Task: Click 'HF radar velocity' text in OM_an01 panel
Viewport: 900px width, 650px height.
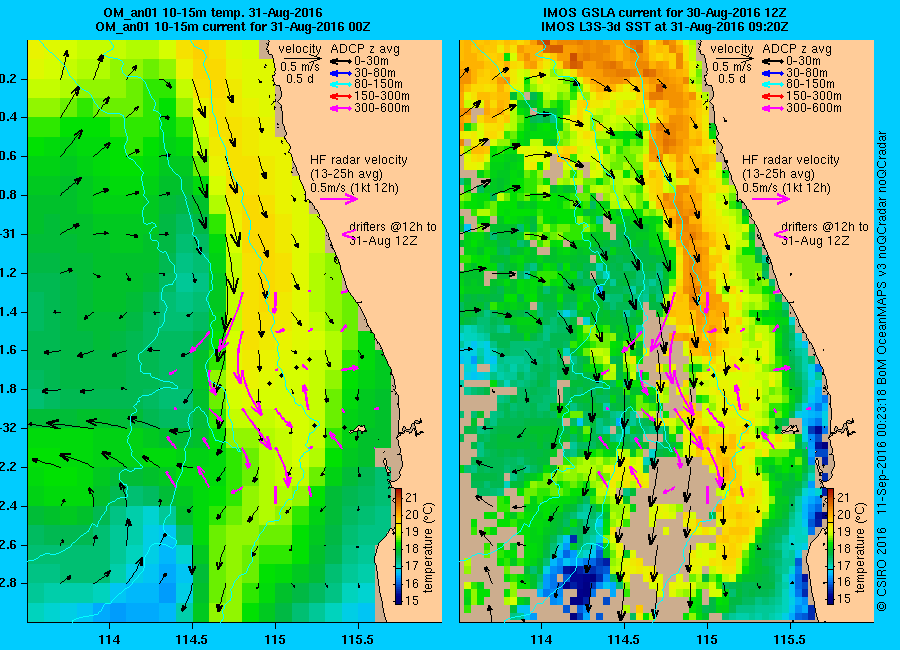Action: (x=359, y=160)
